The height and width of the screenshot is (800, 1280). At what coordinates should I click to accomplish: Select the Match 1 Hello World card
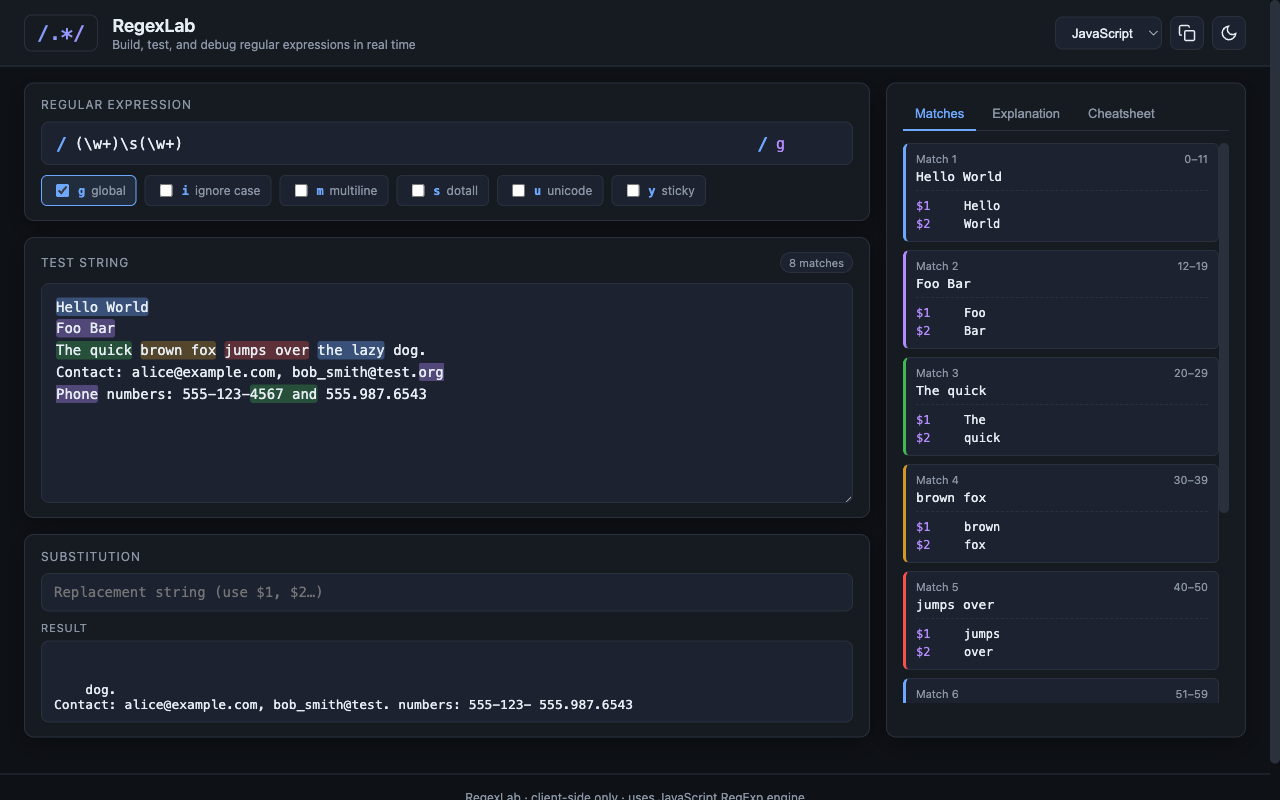point(1060,192)
